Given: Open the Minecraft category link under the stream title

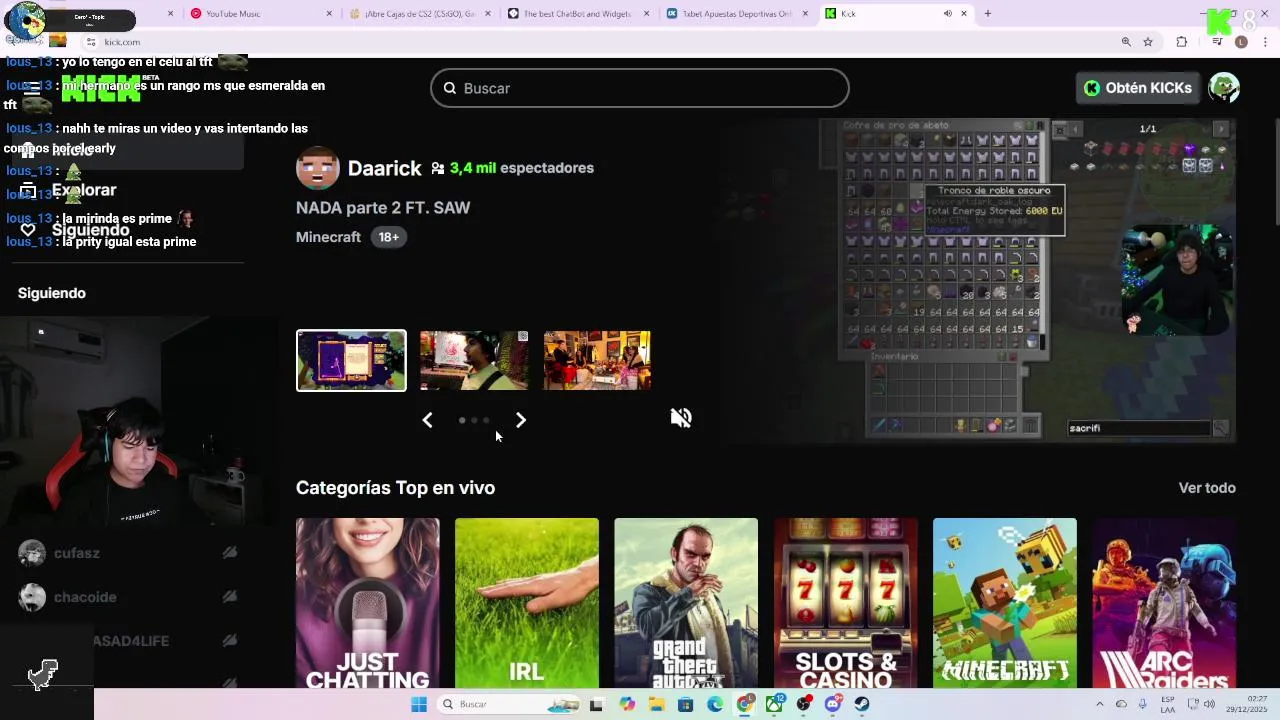Looking at the screenshot, I should (x=328, y=237).
